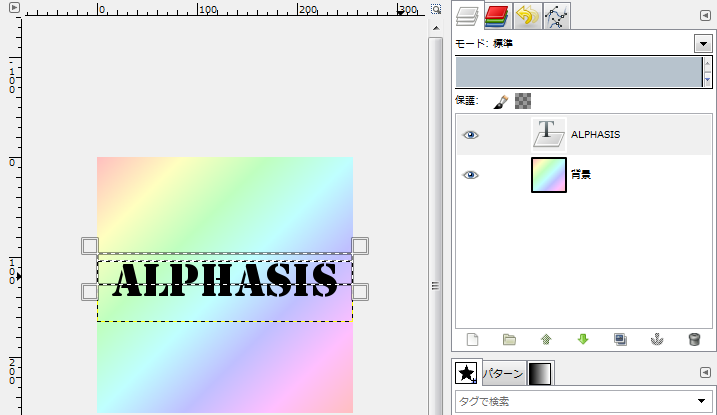717x415 pixels.
Task: Switch to the Layers dialog tab
Action: (467, 16)
